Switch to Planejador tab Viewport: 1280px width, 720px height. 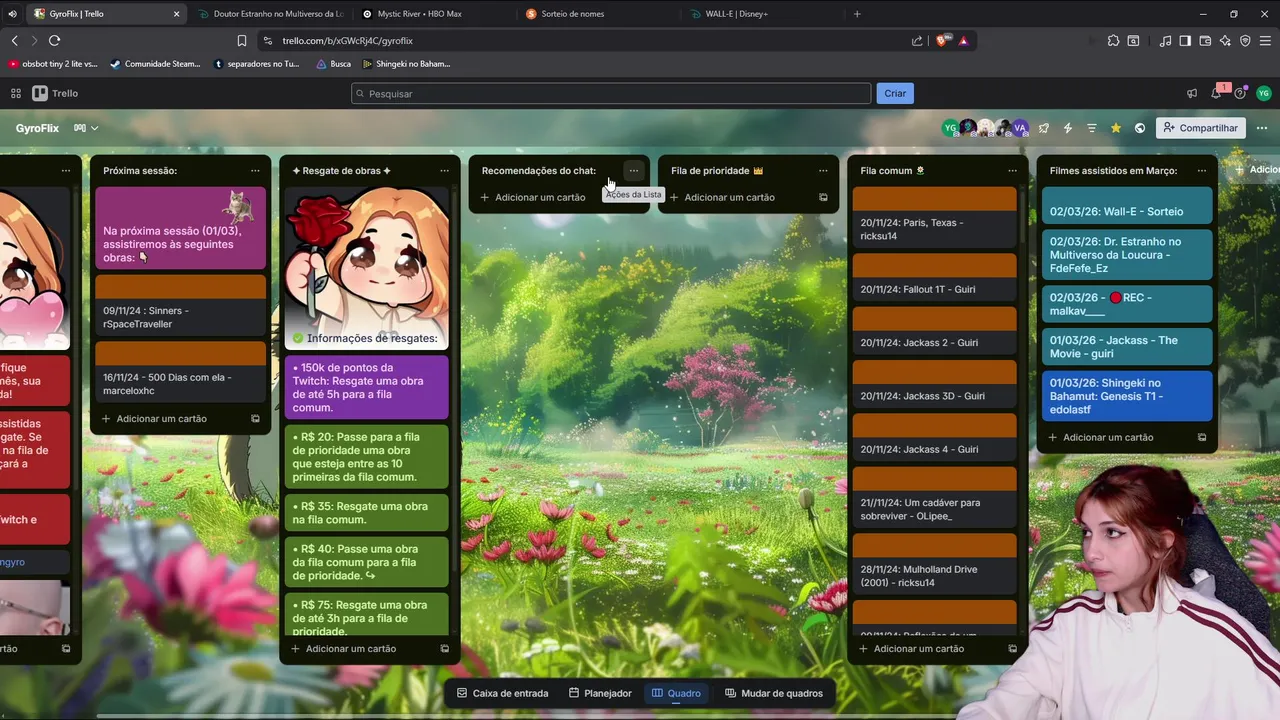600,693
